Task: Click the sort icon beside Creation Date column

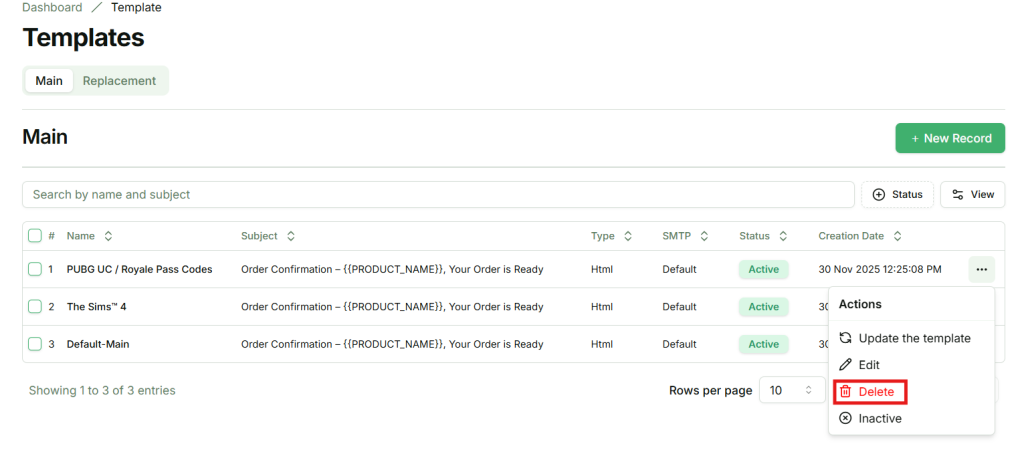Action: pyautogui.click(x=897, y=236)
